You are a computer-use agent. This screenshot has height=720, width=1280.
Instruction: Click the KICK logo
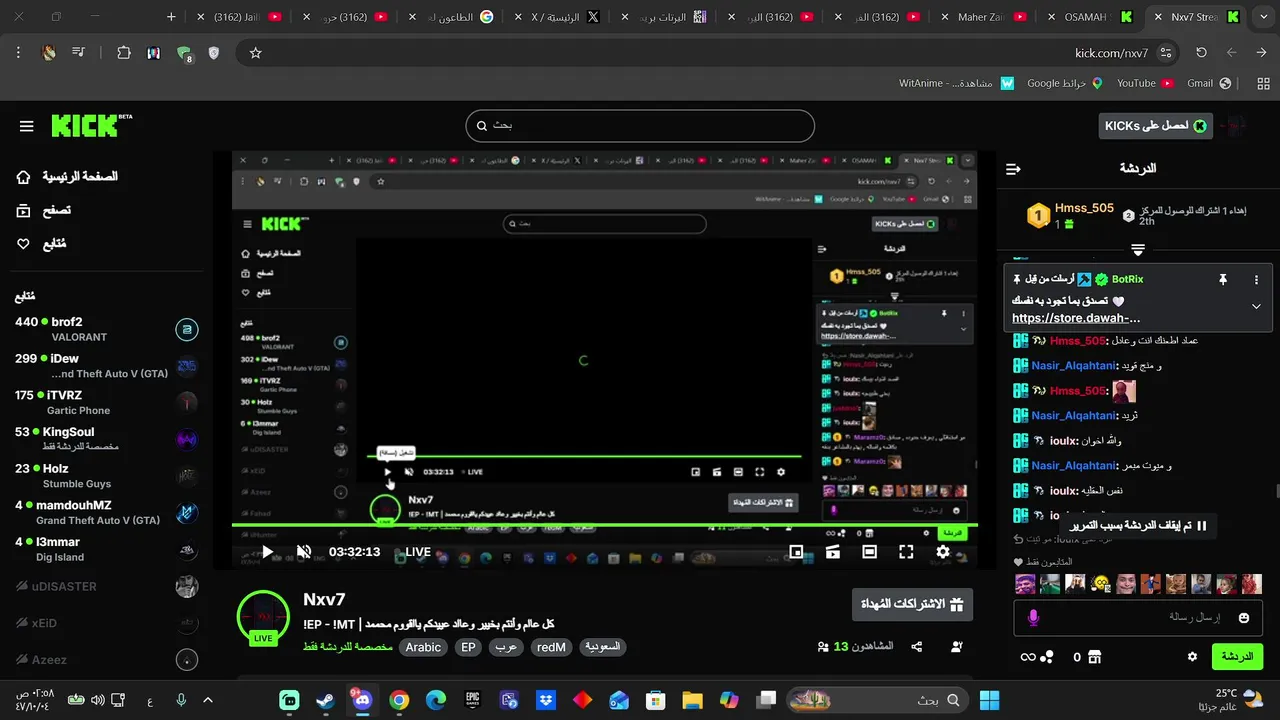click(91, 125)
